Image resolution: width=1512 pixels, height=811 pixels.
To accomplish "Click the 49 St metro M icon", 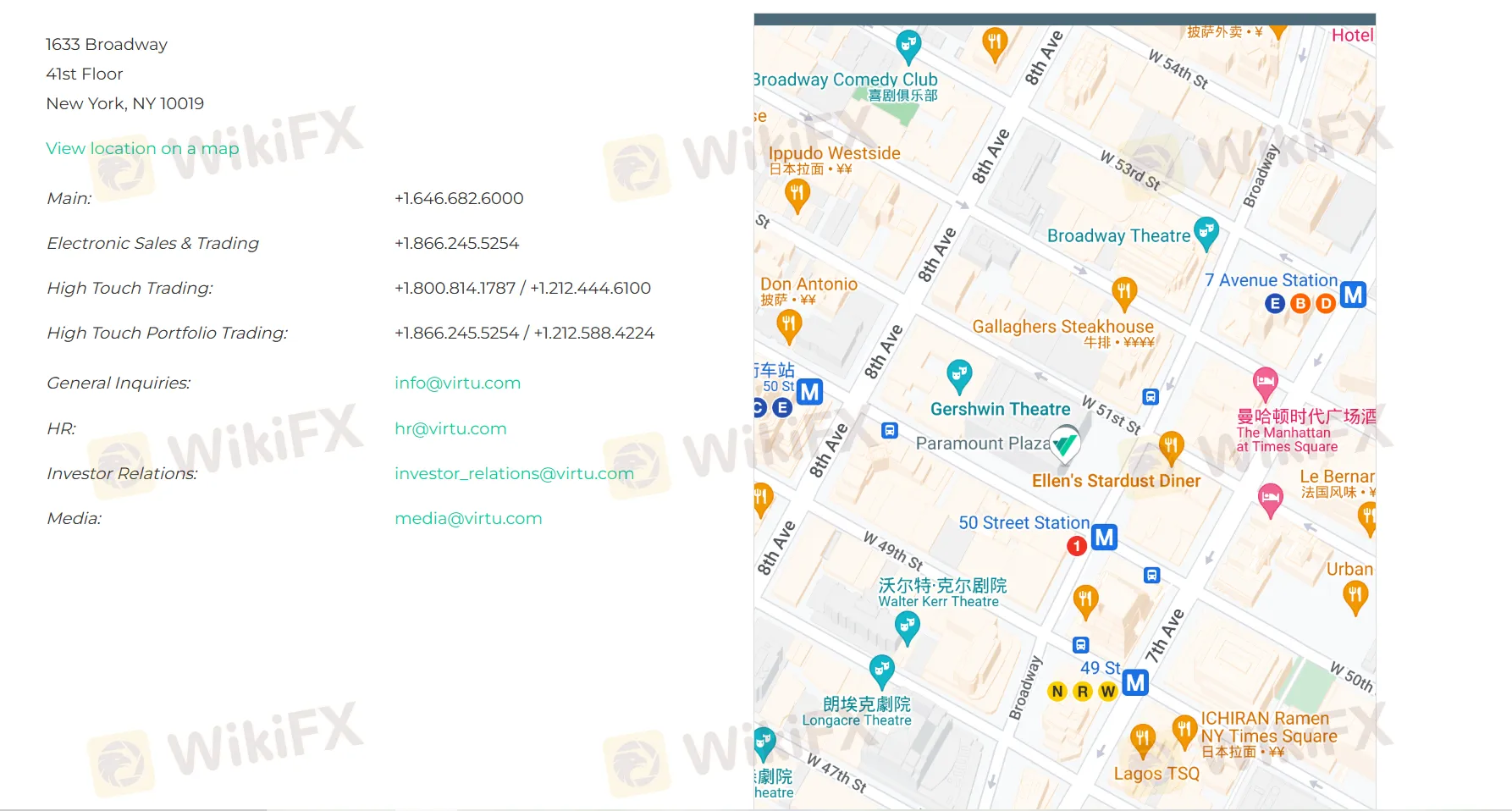I will (1135, 681).
